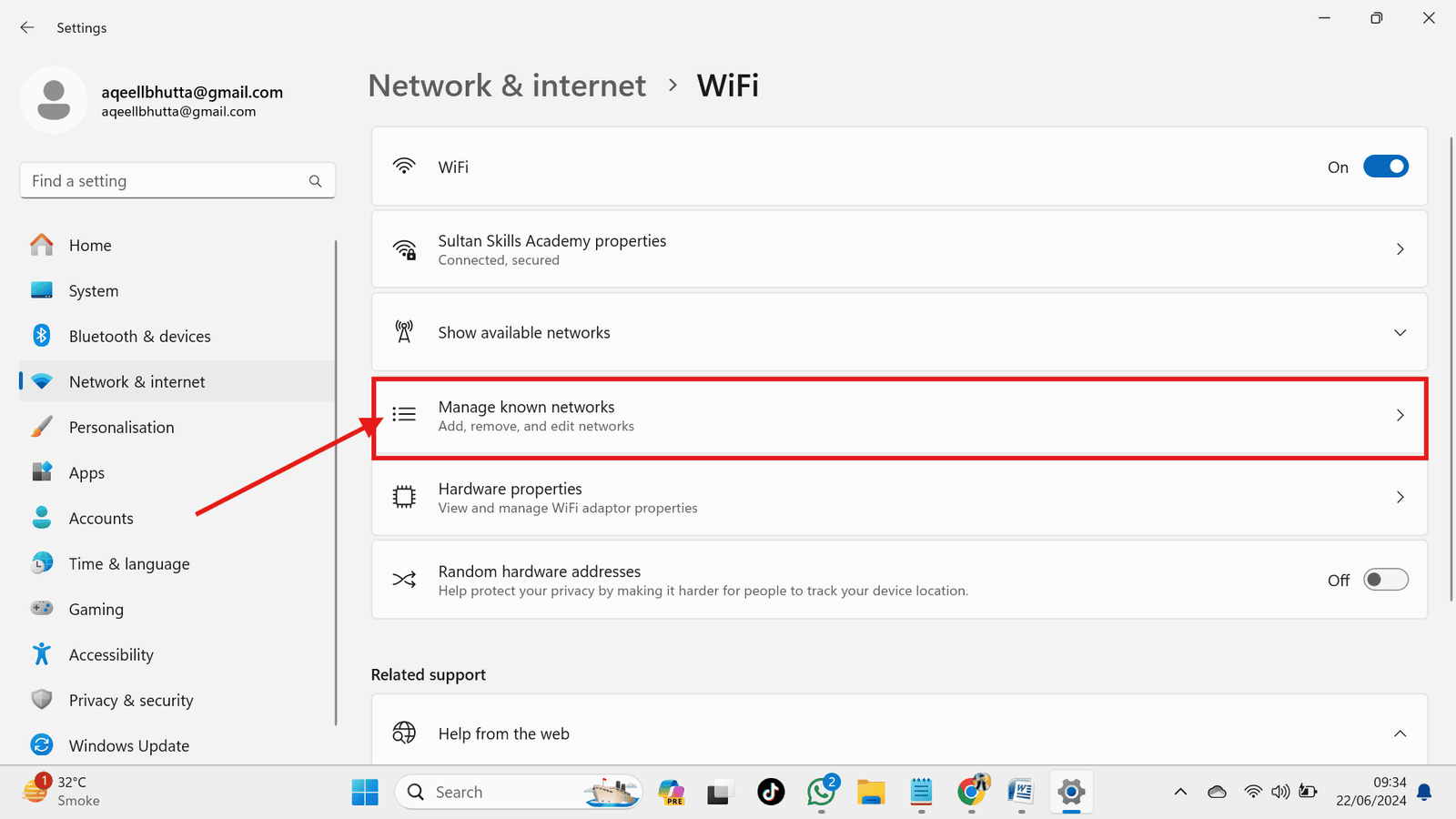Open the Home section in Settings sidebar
1456x819 pixels.
[90, 245]
